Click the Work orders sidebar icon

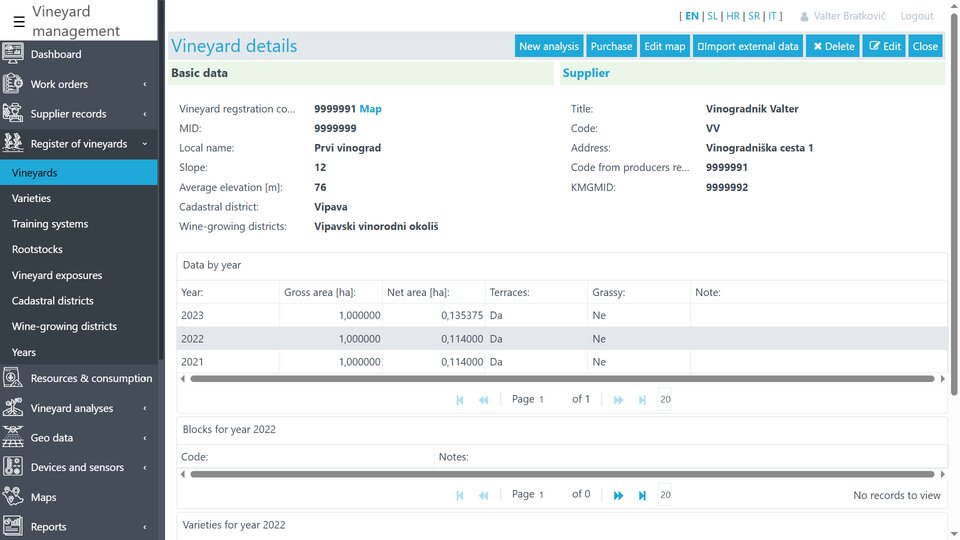coord(13,84)
